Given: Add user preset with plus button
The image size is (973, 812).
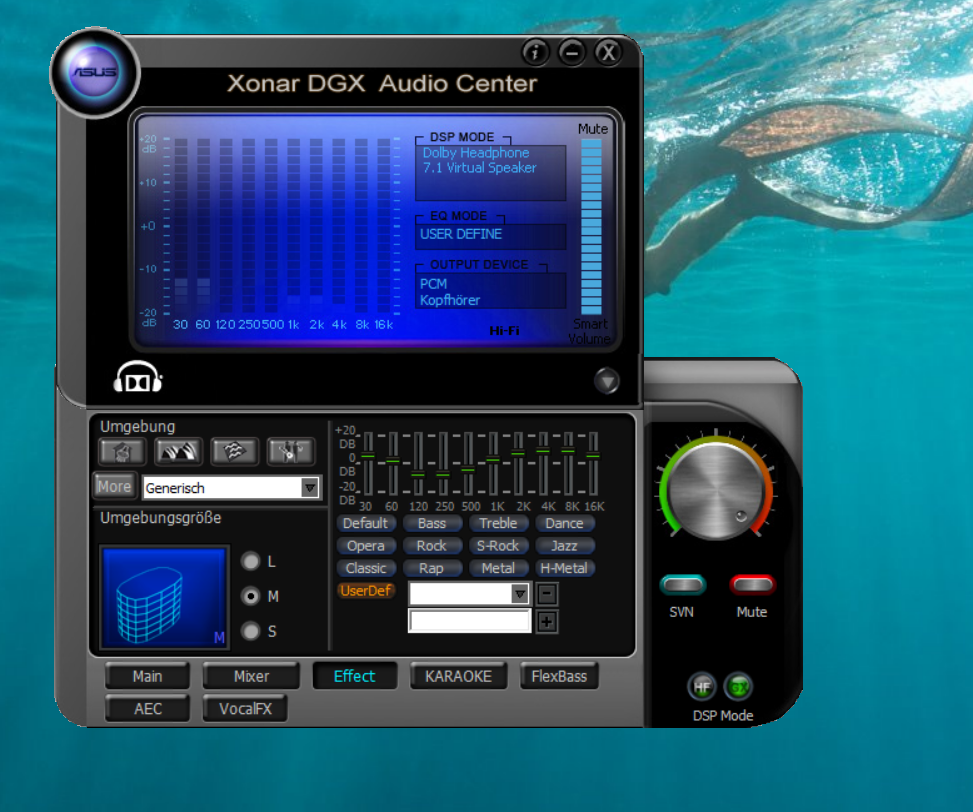Looking at the screenshot, I should (x=547, y=621).
